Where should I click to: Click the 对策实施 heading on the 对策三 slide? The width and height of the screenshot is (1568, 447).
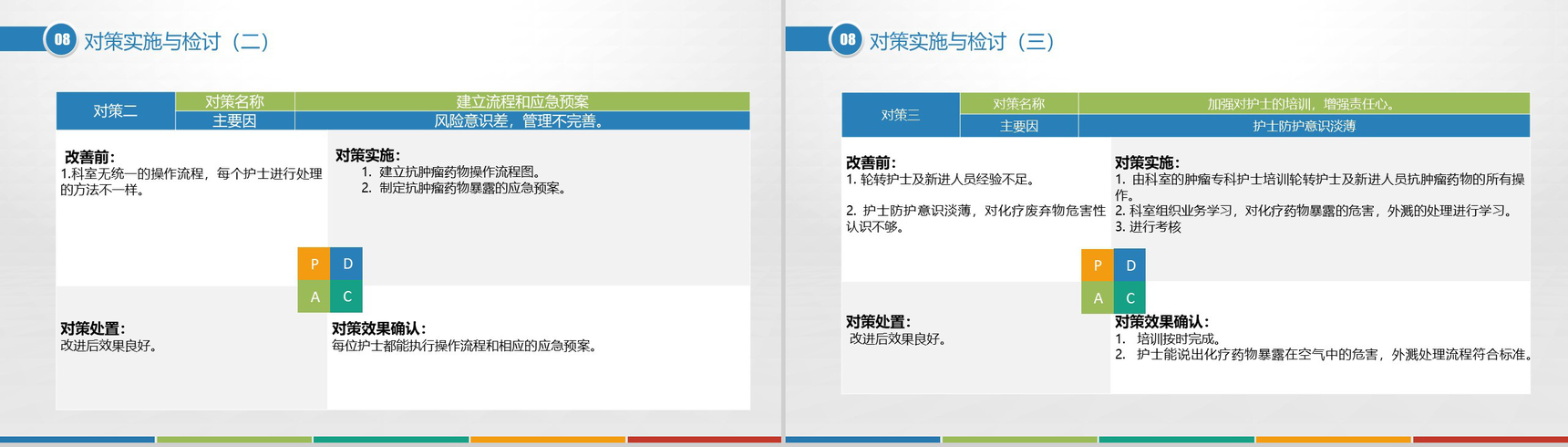(x=1147, y=162)
